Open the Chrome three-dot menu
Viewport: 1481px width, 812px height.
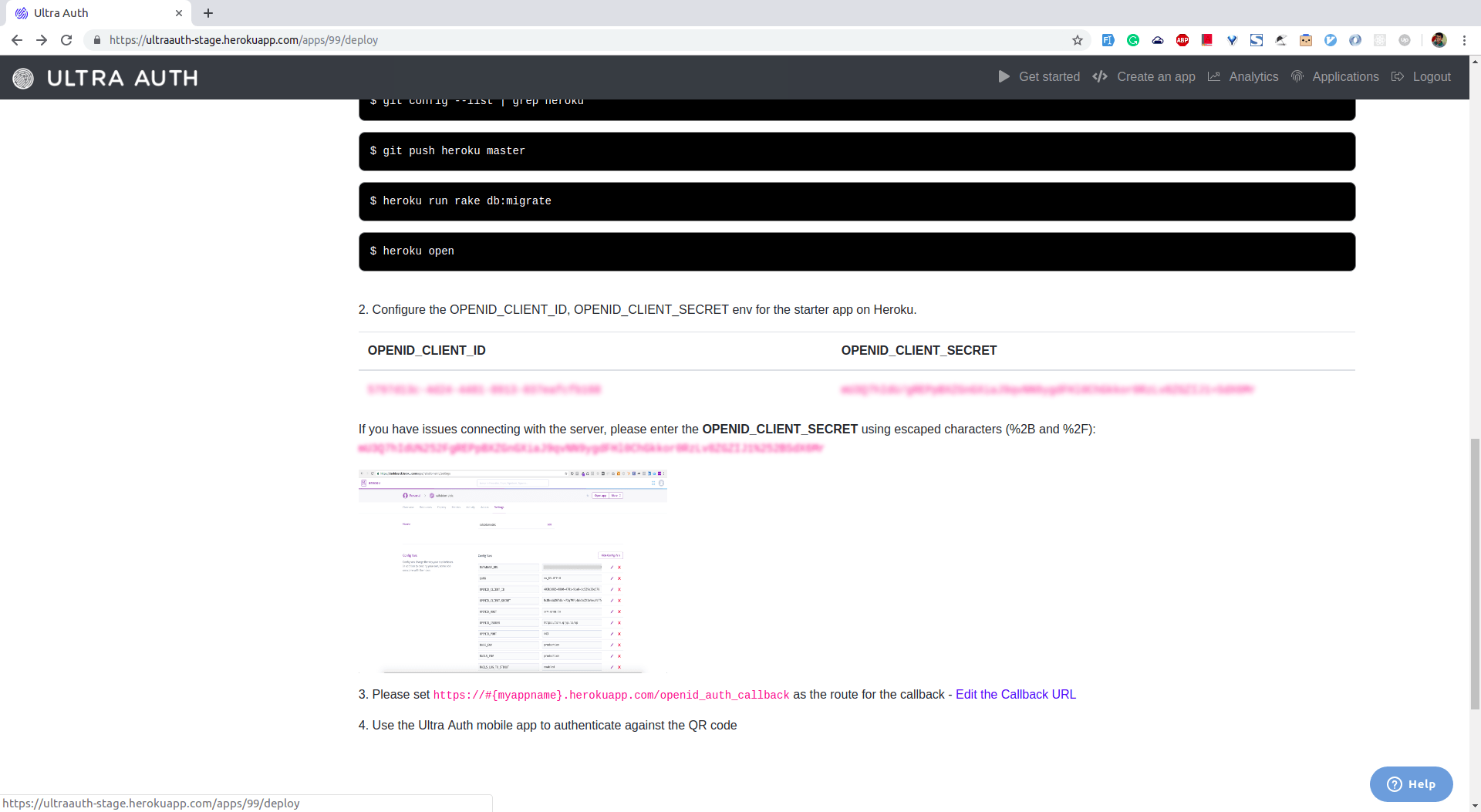[x=1466, y=40]
